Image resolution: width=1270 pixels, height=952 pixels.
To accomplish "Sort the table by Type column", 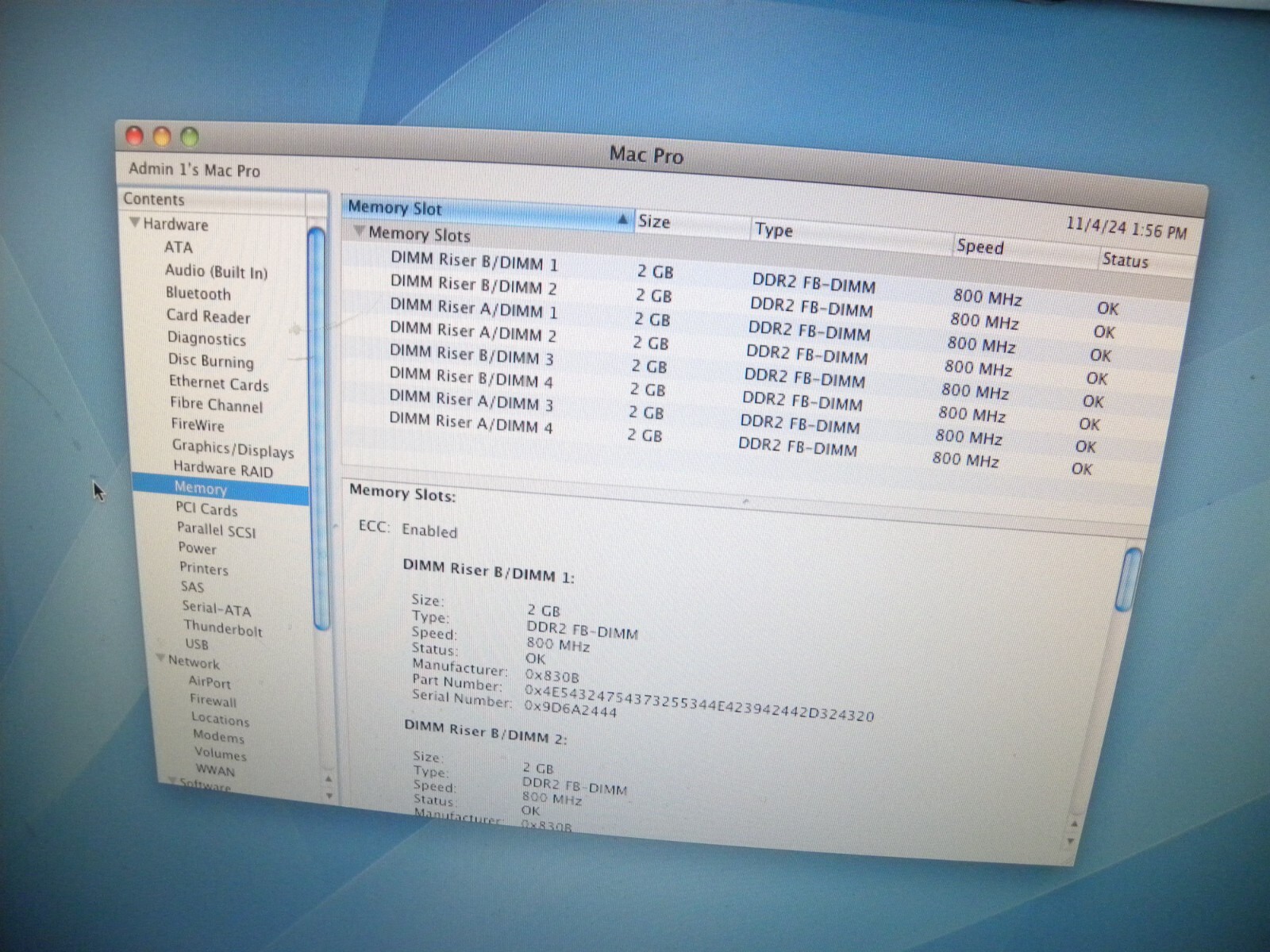I will point(774,230).
